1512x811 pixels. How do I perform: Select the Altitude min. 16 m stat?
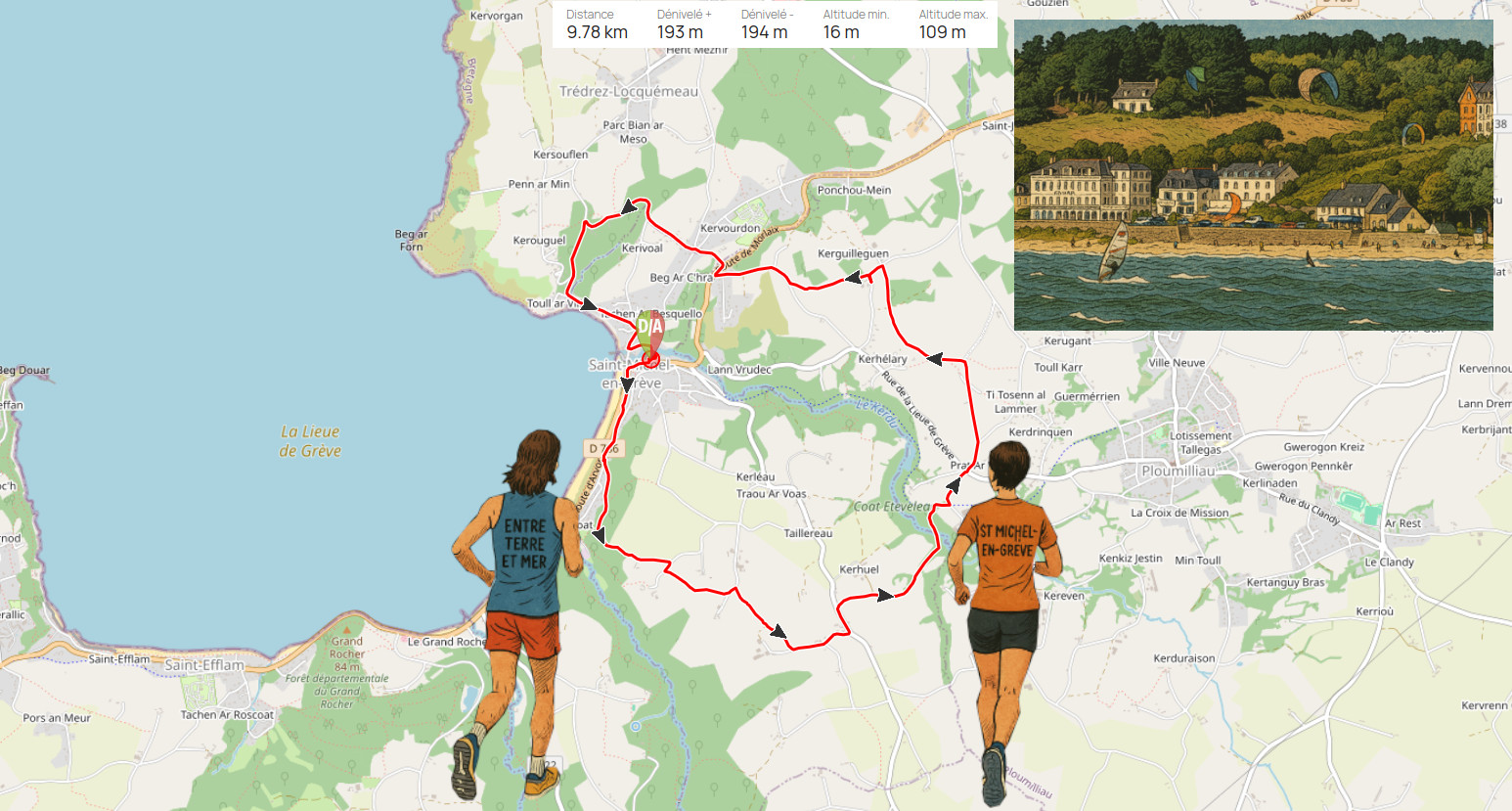pyautogui.click(x=856, y=24)
